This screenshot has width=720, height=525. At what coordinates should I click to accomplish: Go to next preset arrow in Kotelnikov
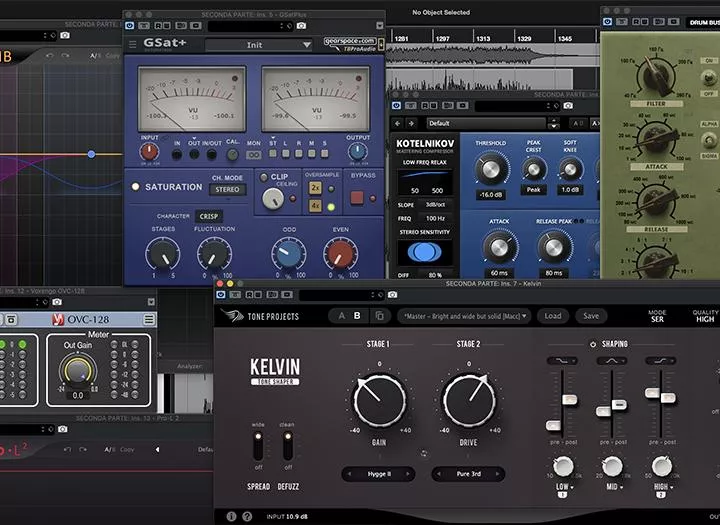coord(411,123)
